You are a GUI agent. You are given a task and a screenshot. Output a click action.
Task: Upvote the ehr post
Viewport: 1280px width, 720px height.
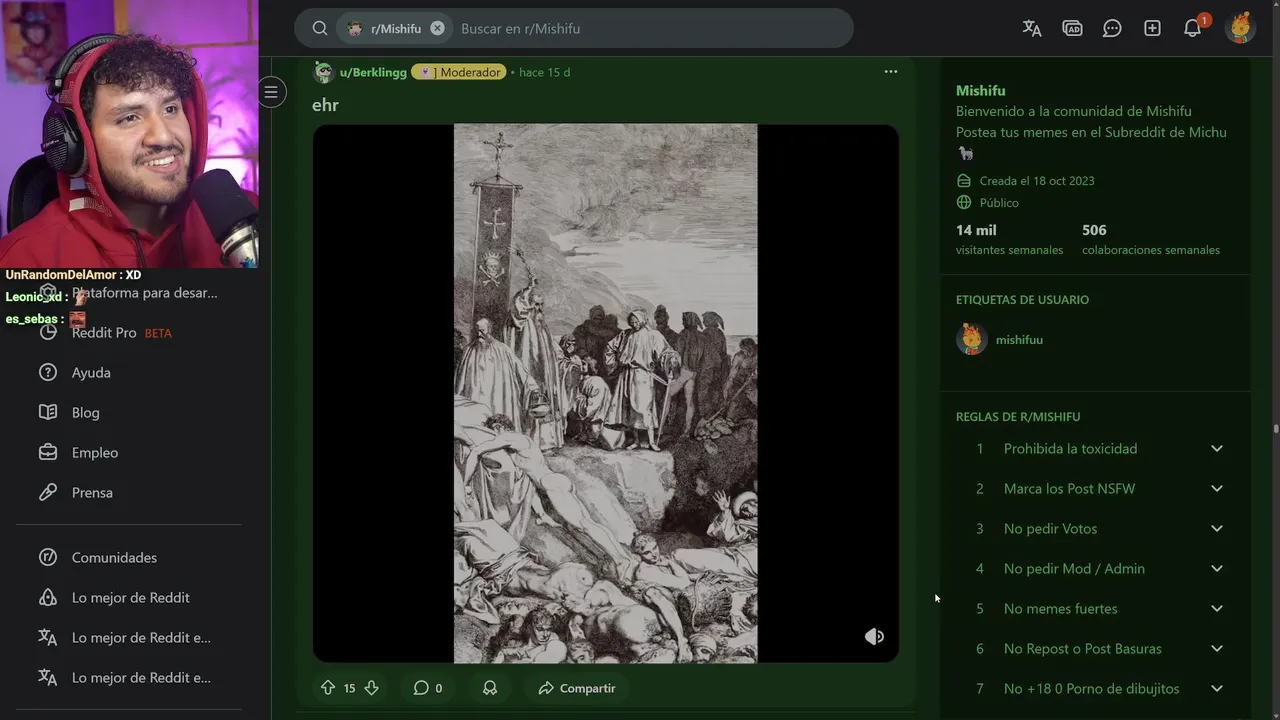coord(328,688)
